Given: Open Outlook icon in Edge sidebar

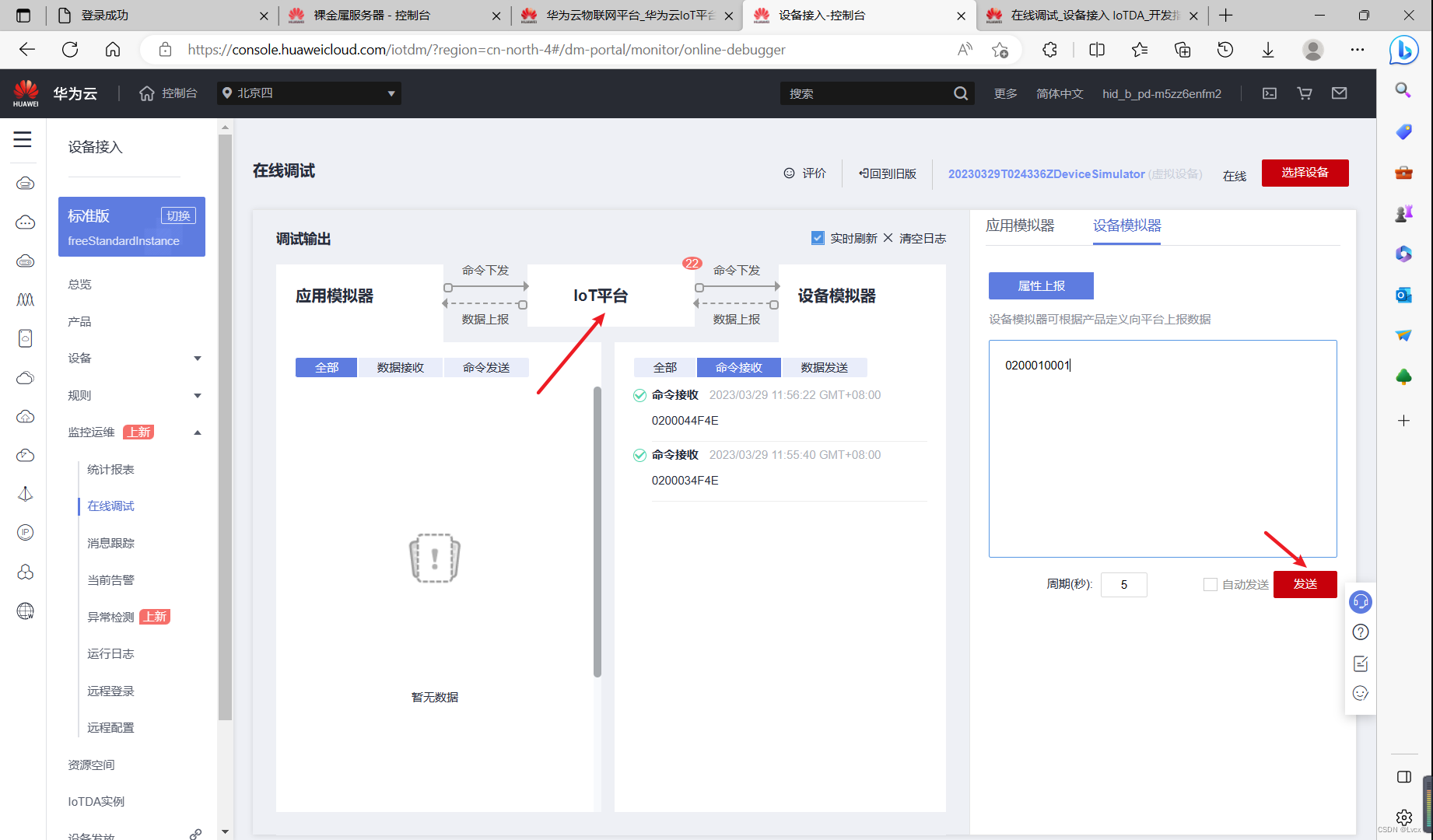Looking at the screenshot, I should click(x=1403, y=295).
